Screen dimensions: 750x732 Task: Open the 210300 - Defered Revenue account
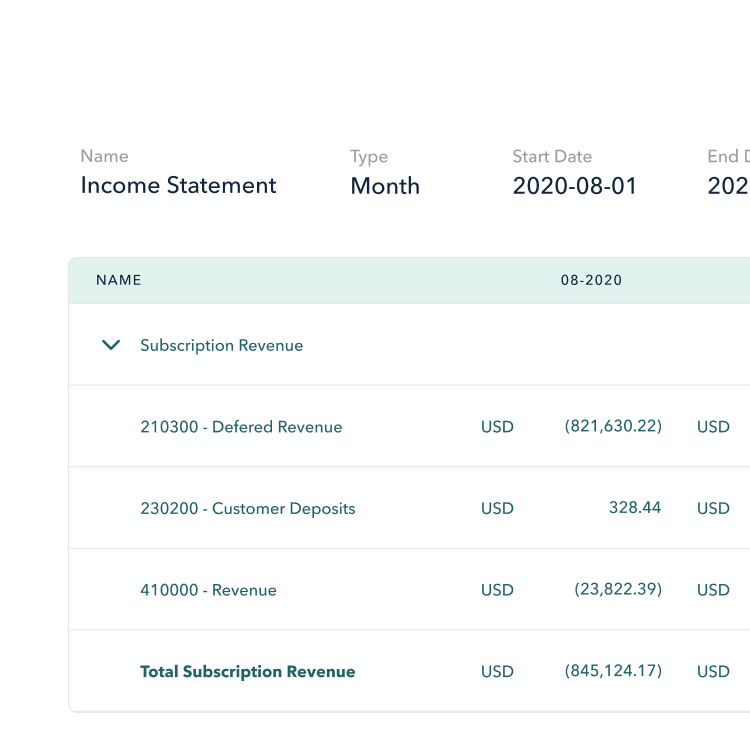click(241, 427)
